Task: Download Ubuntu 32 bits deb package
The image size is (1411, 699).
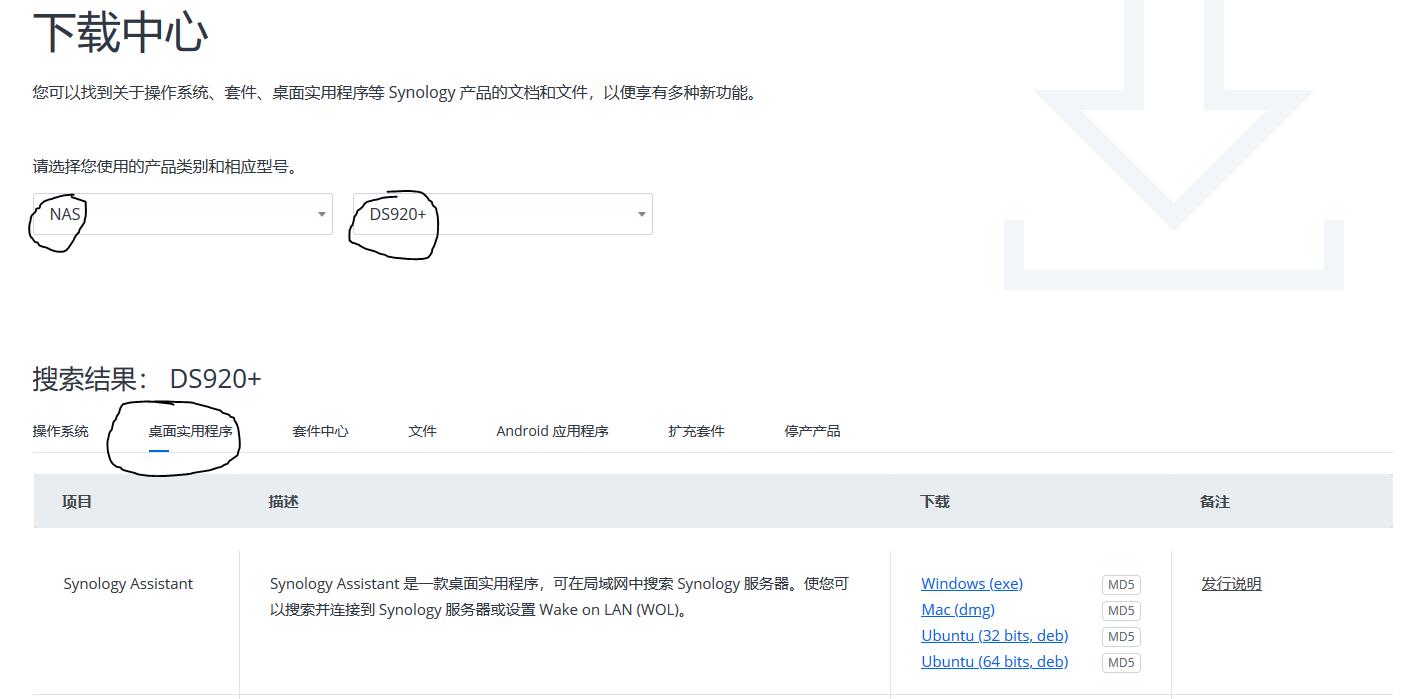Action: tap(994, 635)
